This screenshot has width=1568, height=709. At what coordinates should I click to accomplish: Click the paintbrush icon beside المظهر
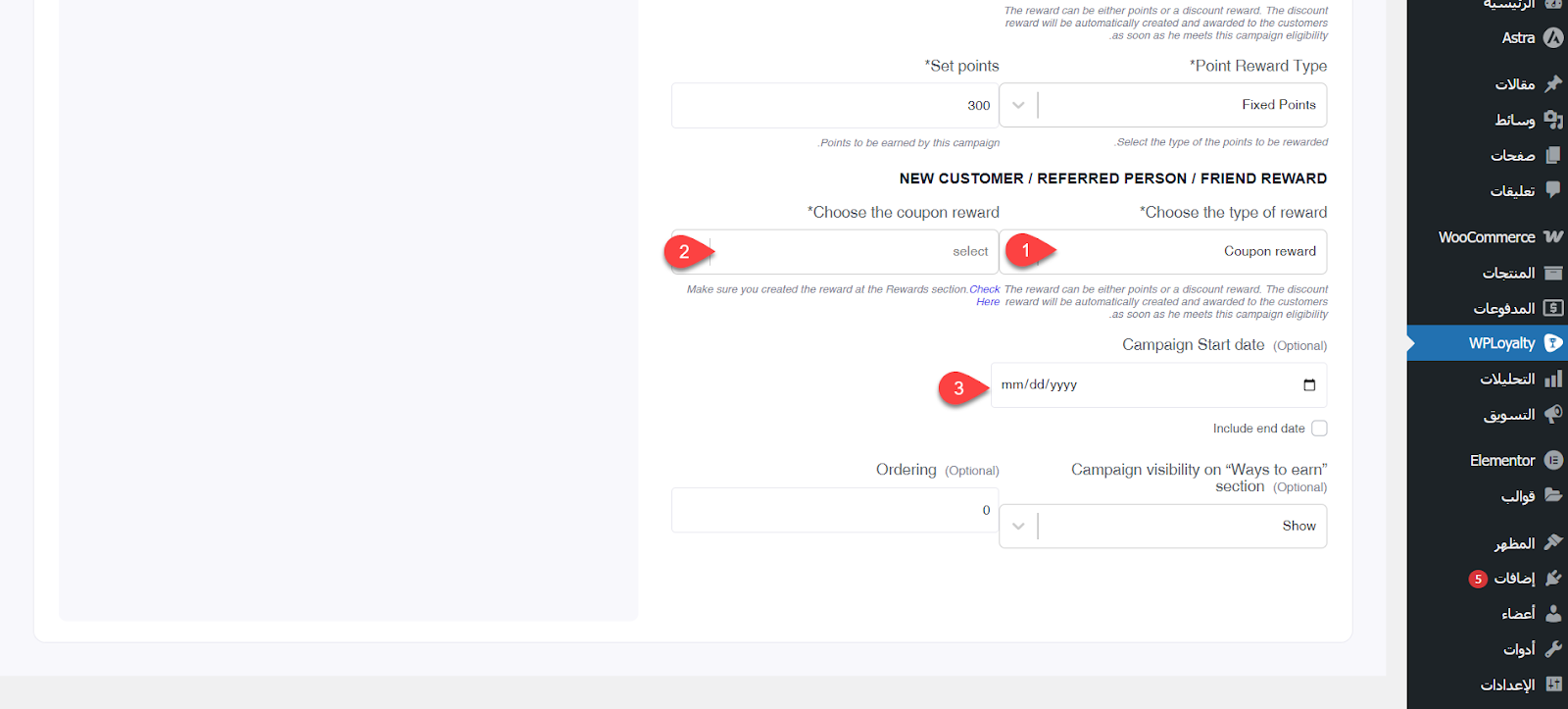pos(1553,542)
